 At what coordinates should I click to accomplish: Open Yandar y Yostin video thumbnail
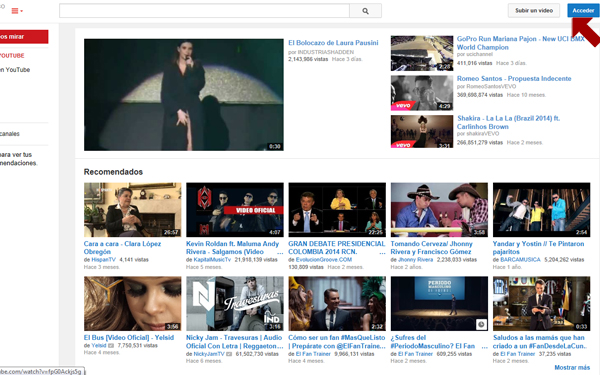(541, 210)
